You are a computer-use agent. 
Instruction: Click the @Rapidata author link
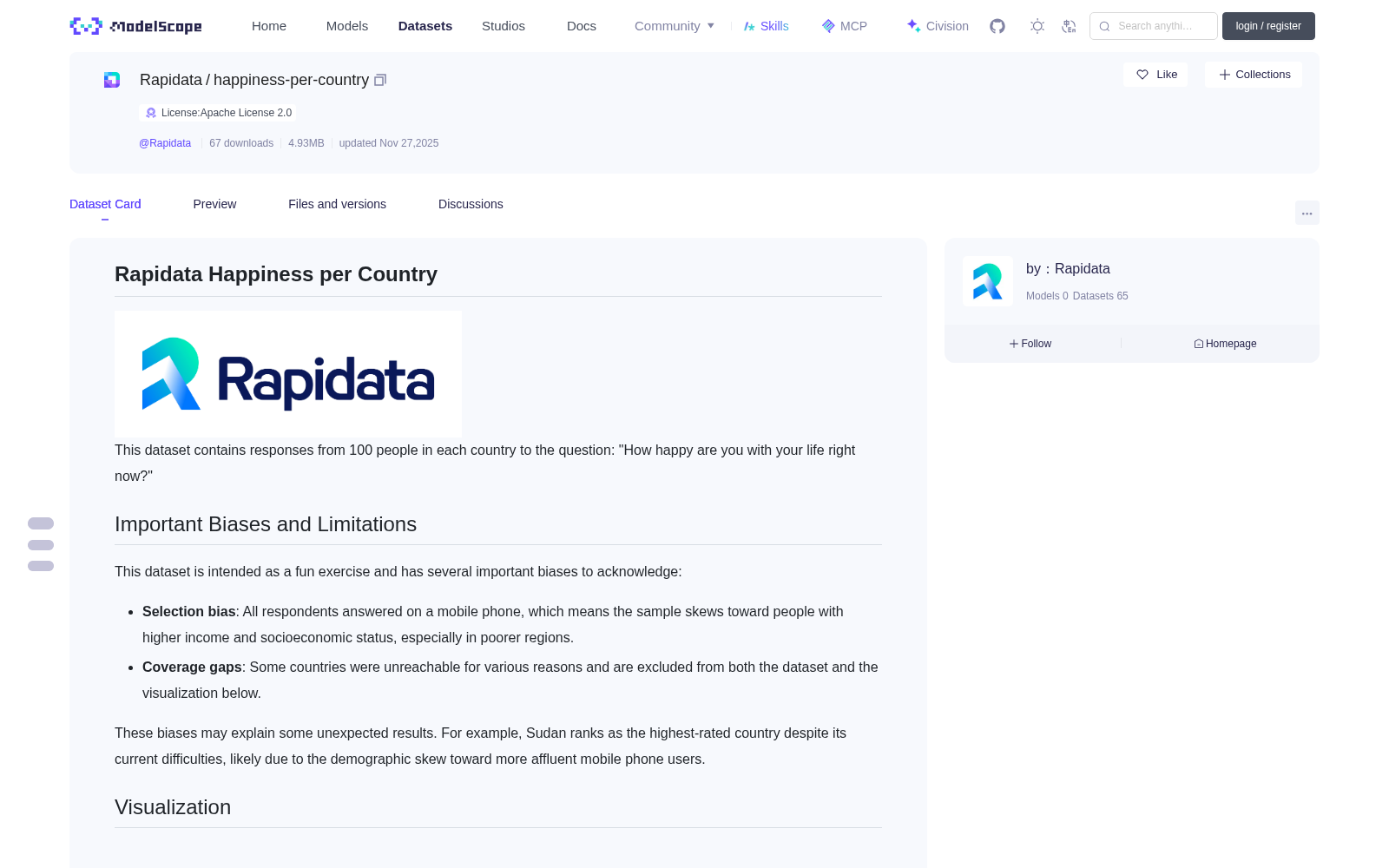point(165,143)
